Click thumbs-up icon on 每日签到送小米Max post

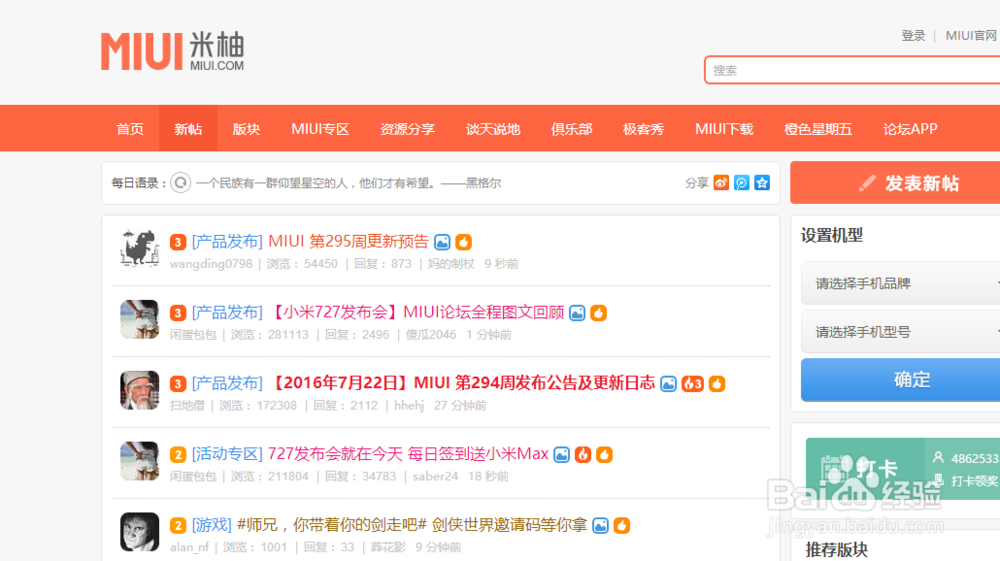click(x=605, y=455)
